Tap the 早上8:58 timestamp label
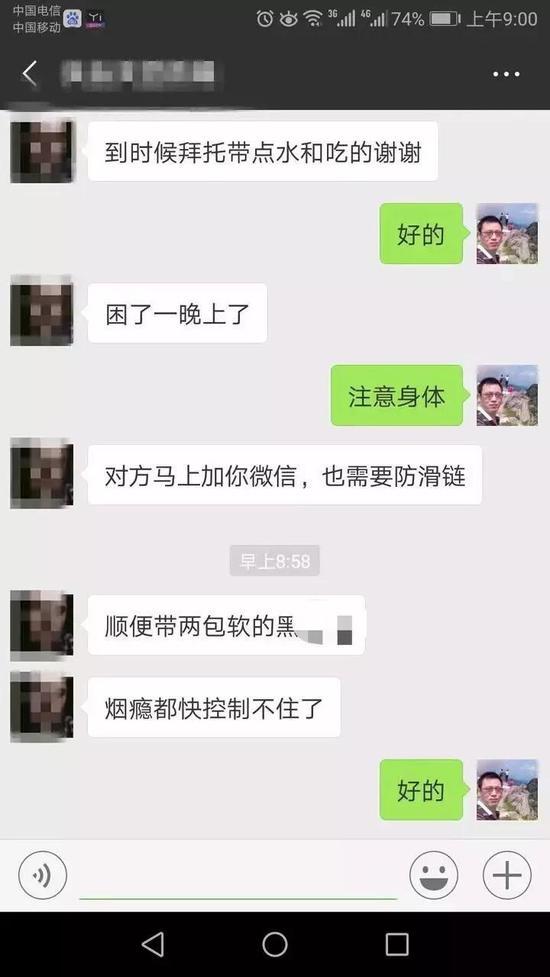Viewport: 550px width, 977px height. tap(275, 561)
